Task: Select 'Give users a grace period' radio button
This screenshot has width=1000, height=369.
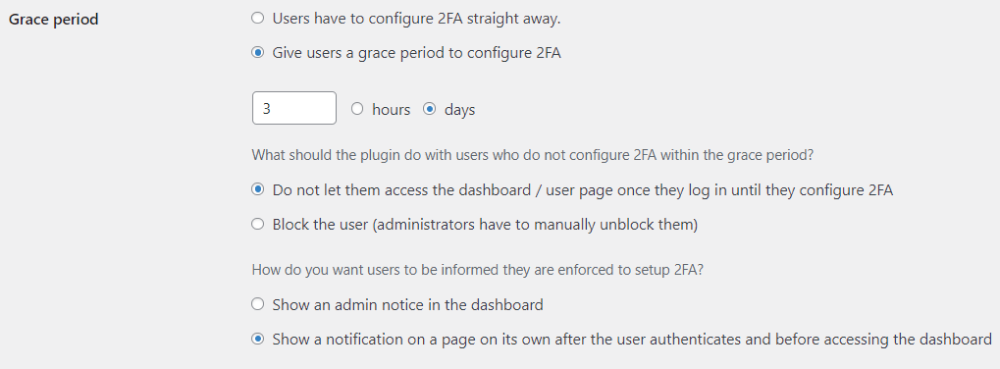Action: [x=258, y=53]
